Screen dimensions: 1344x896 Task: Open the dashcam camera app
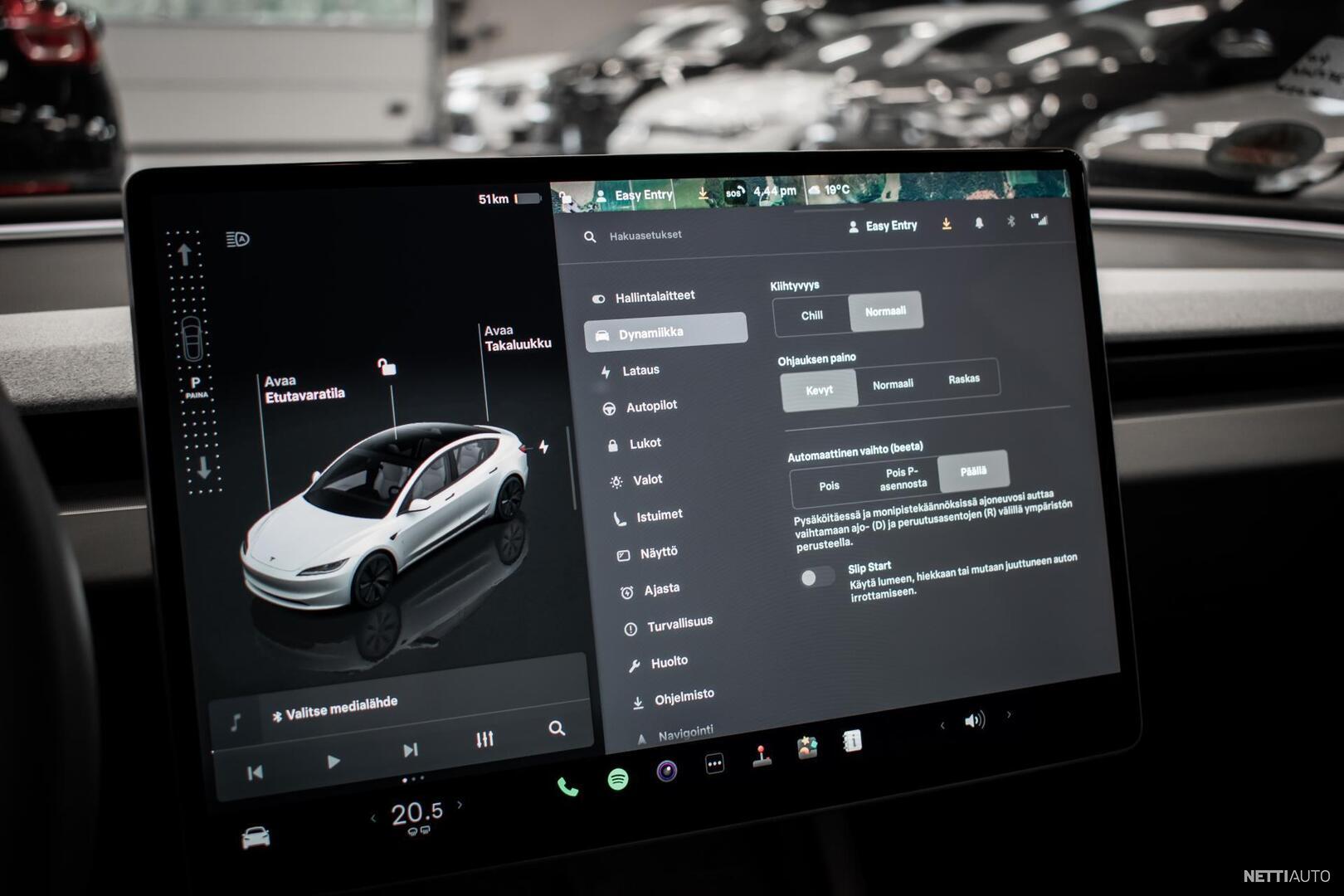[x=666, y=772]
